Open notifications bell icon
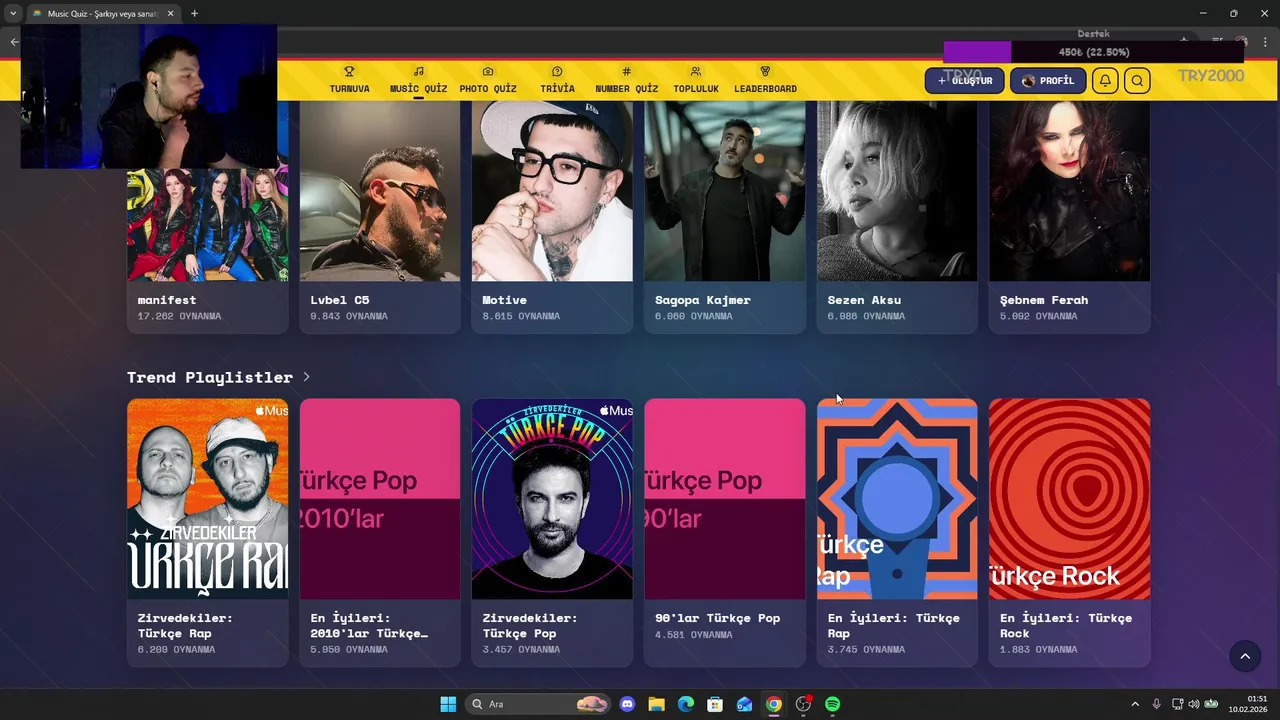This screenshot has height=720, width=1280. [1105, 81]
